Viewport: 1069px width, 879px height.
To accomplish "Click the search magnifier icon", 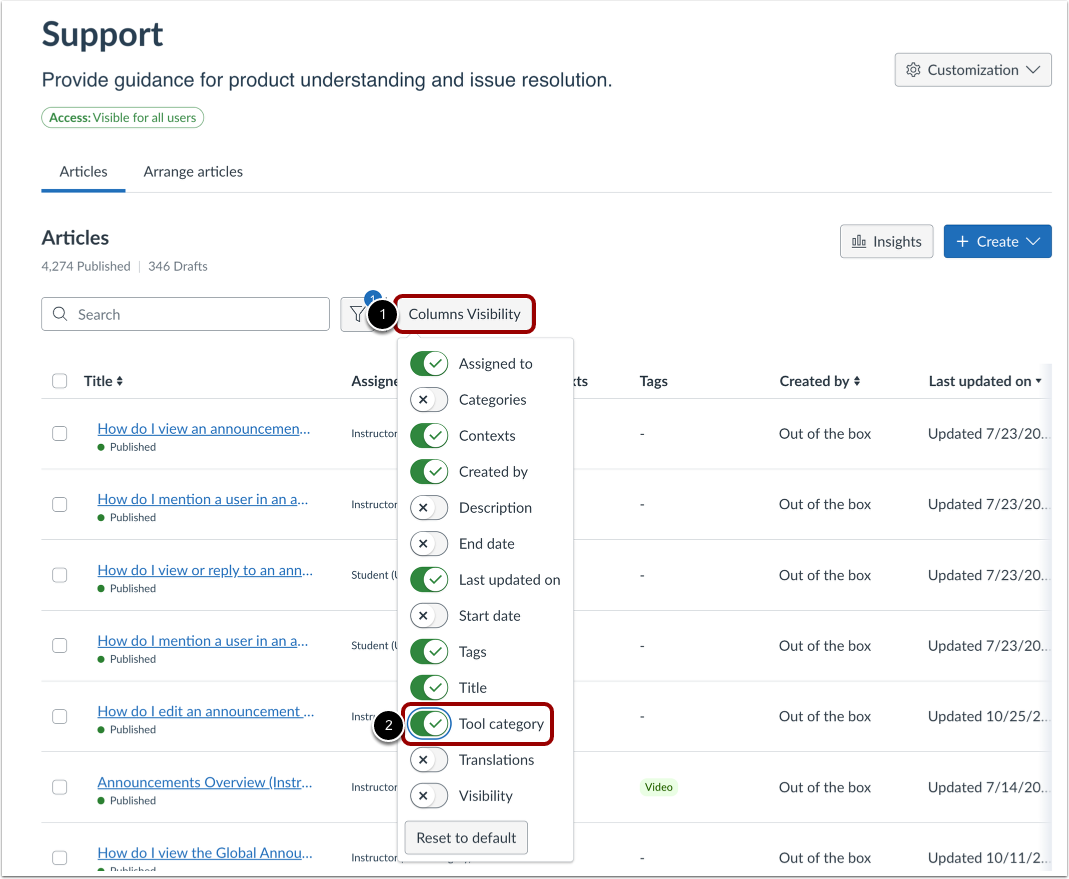I will coord(61,315).
